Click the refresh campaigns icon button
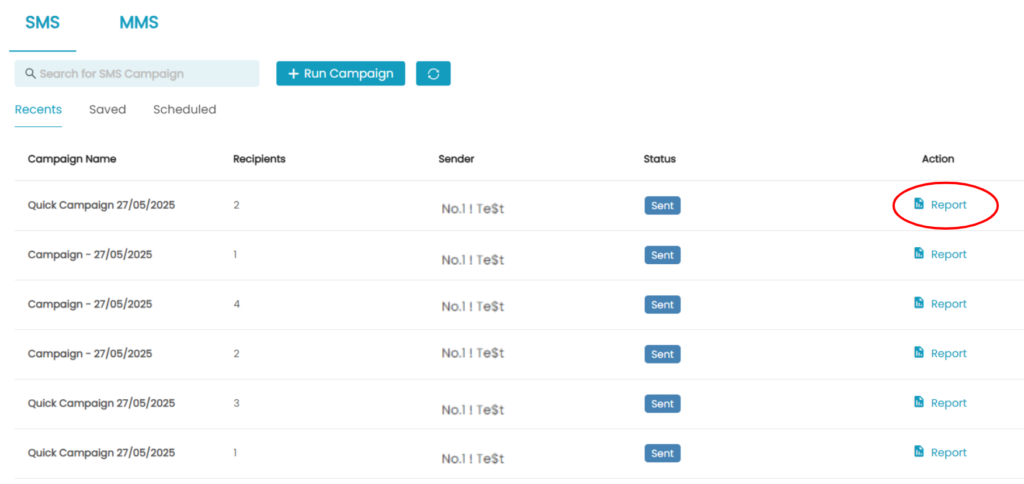 tap(433, 74)
